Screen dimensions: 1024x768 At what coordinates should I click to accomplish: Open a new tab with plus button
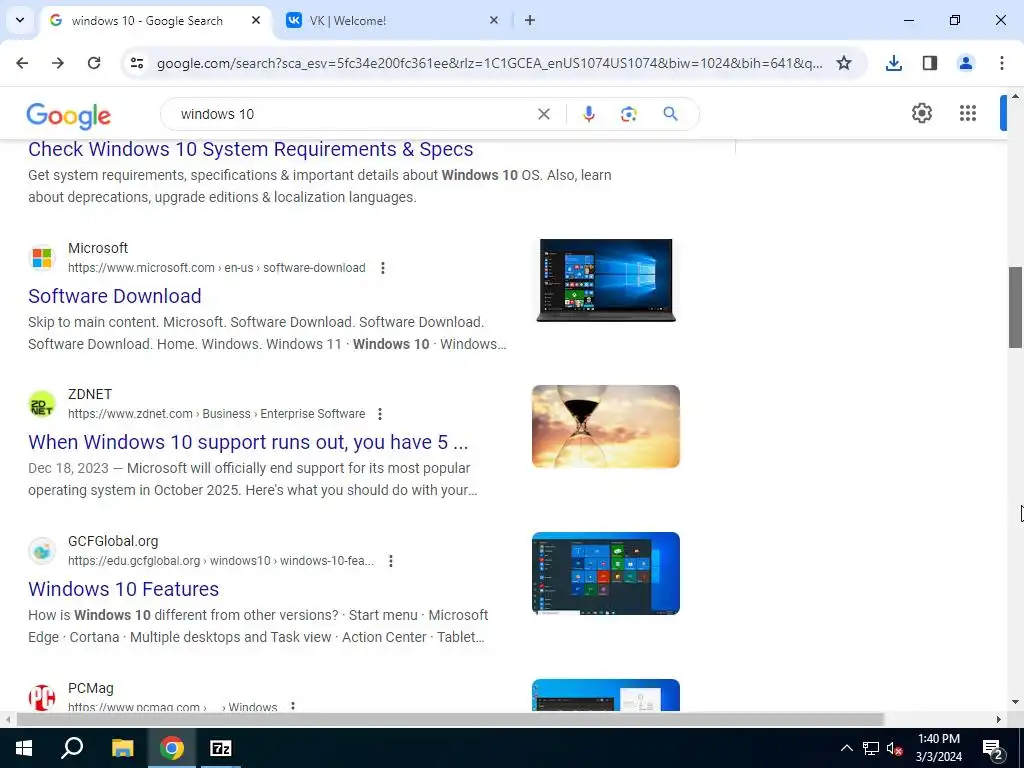pos(530,20)
